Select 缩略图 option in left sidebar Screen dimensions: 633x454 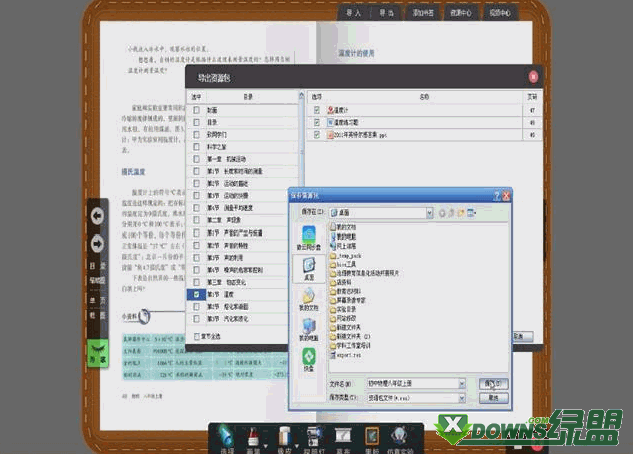pos(97,280)
